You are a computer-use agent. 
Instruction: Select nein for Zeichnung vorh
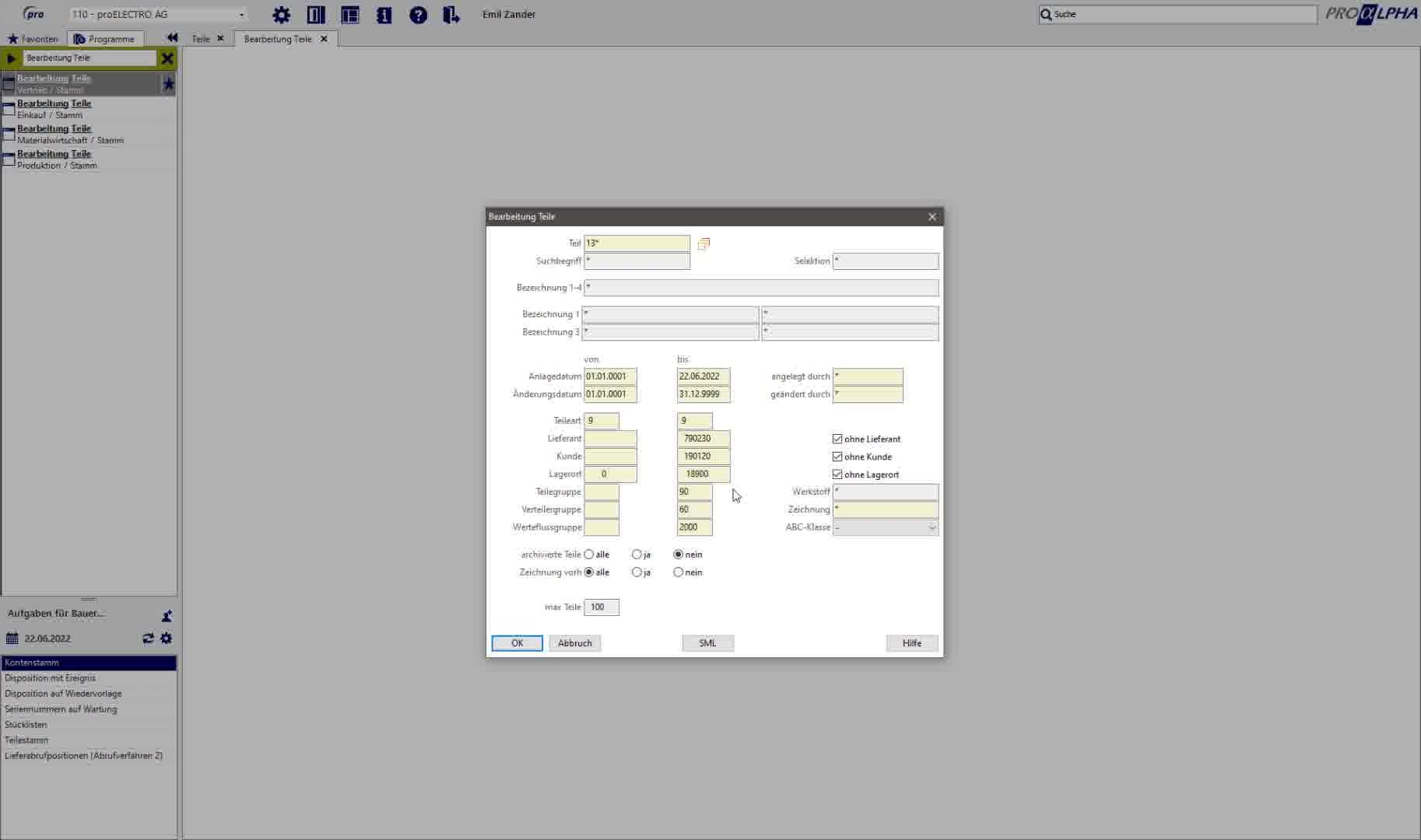click(x=679, y=572)
